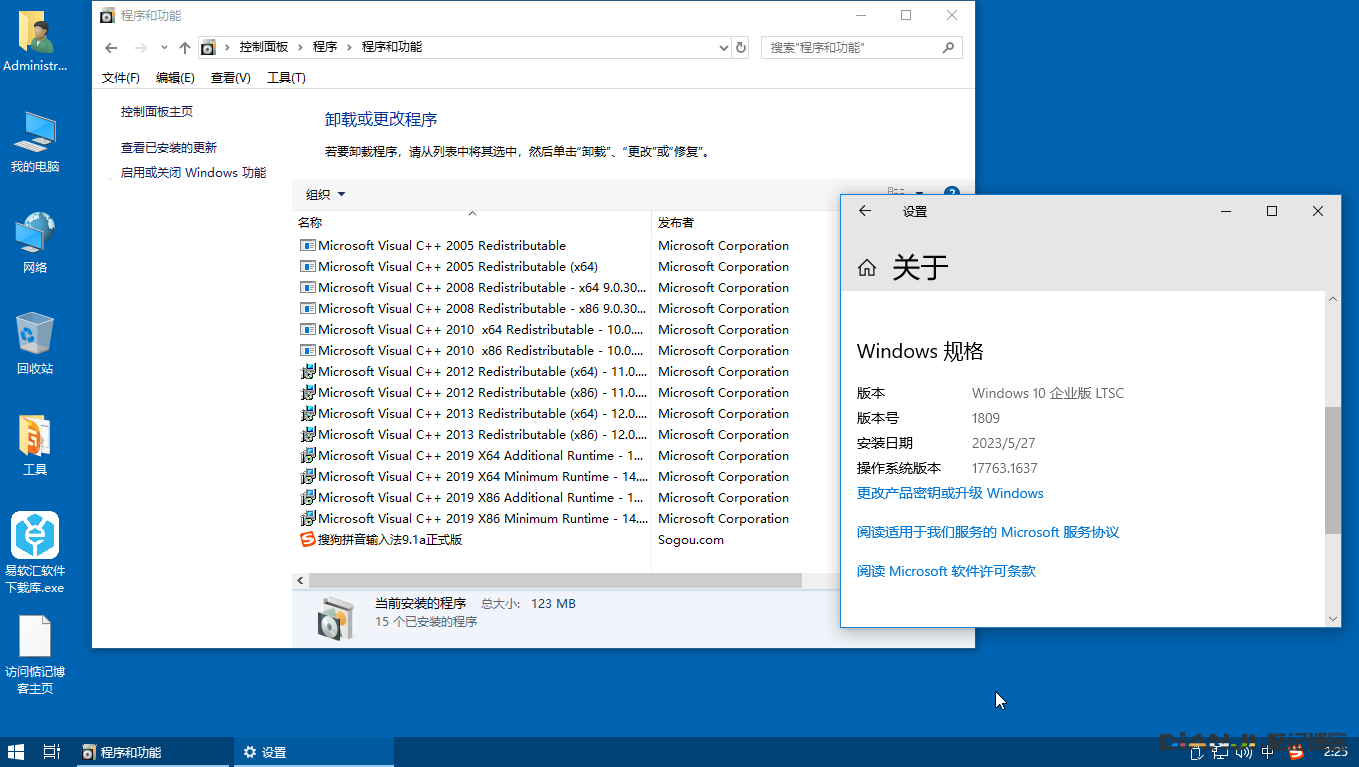
Task: Switch to 设置 taskbar button
Action: pos(314,752)
